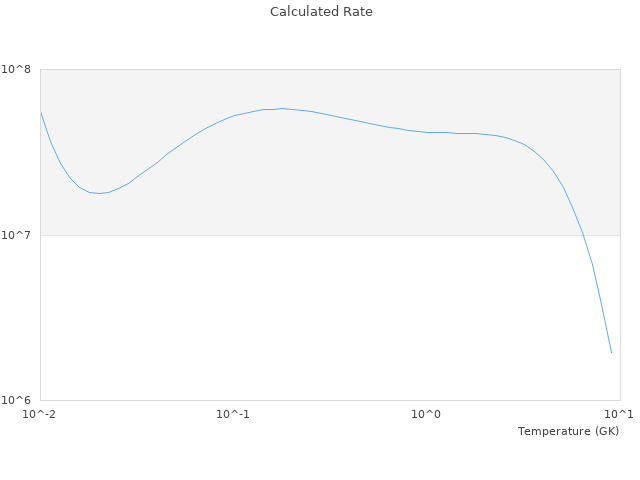This screenshot has height=480, width=640.
Task: Click the 10^1 x-axis label
Action: pyautogui.click(x=619, y=415)
